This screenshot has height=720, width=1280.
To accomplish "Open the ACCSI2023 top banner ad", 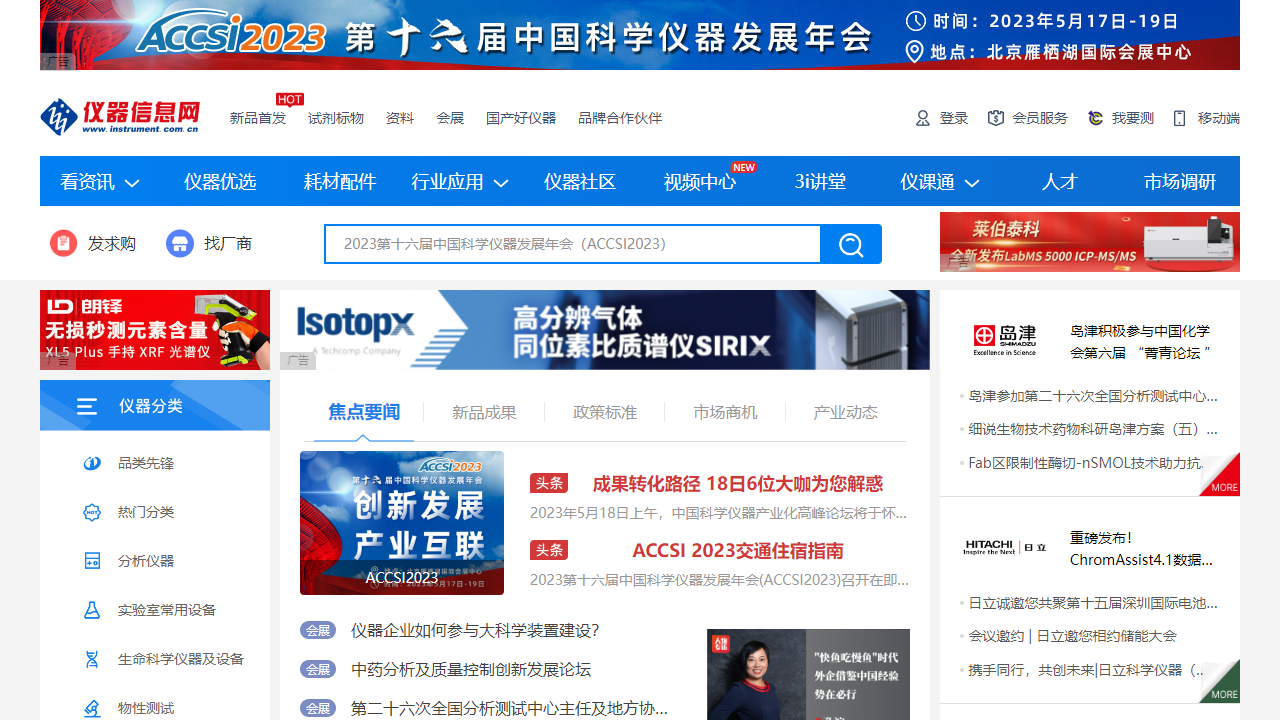I will click(640, 35).
